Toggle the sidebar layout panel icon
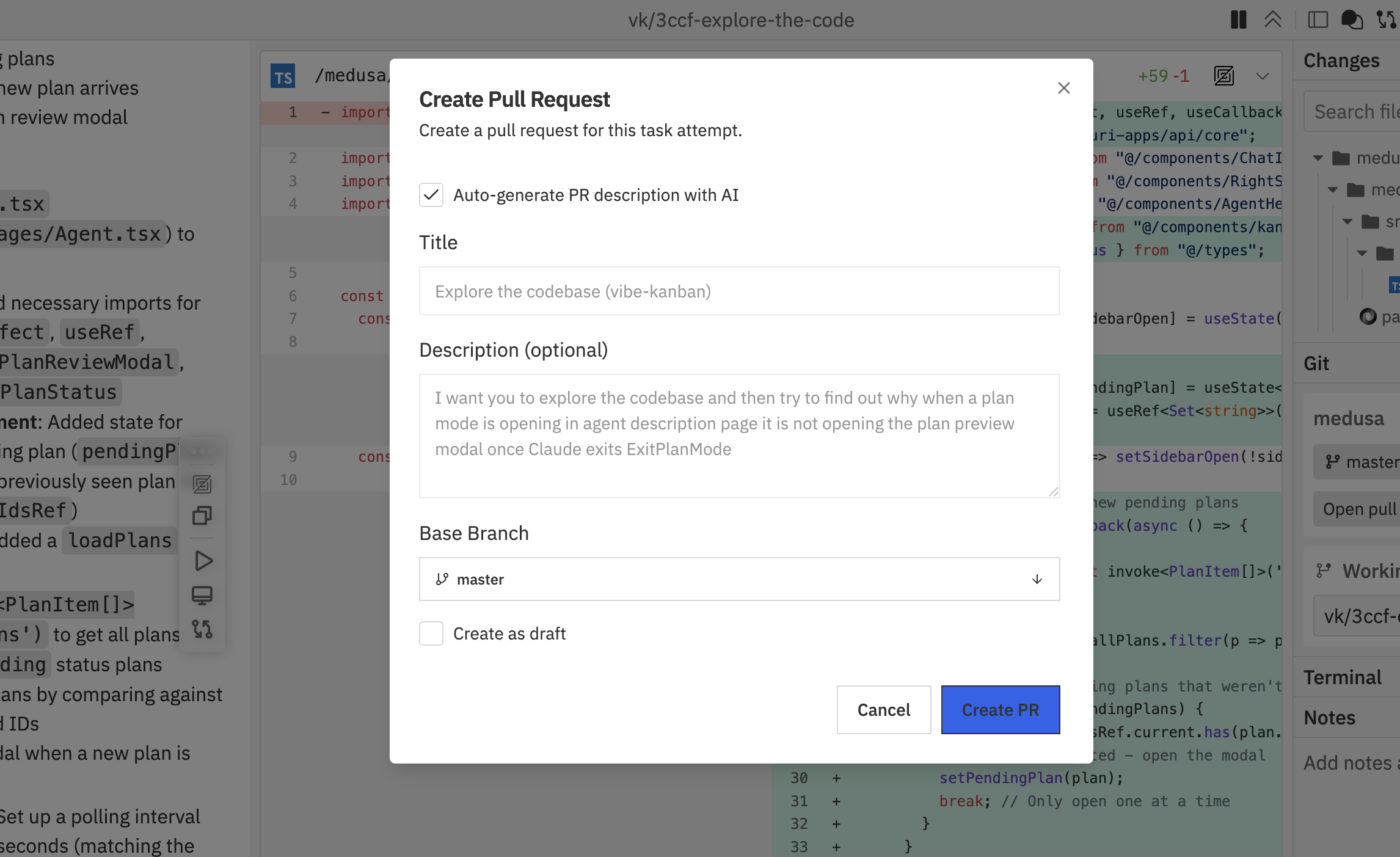 tap(1317, 20)
